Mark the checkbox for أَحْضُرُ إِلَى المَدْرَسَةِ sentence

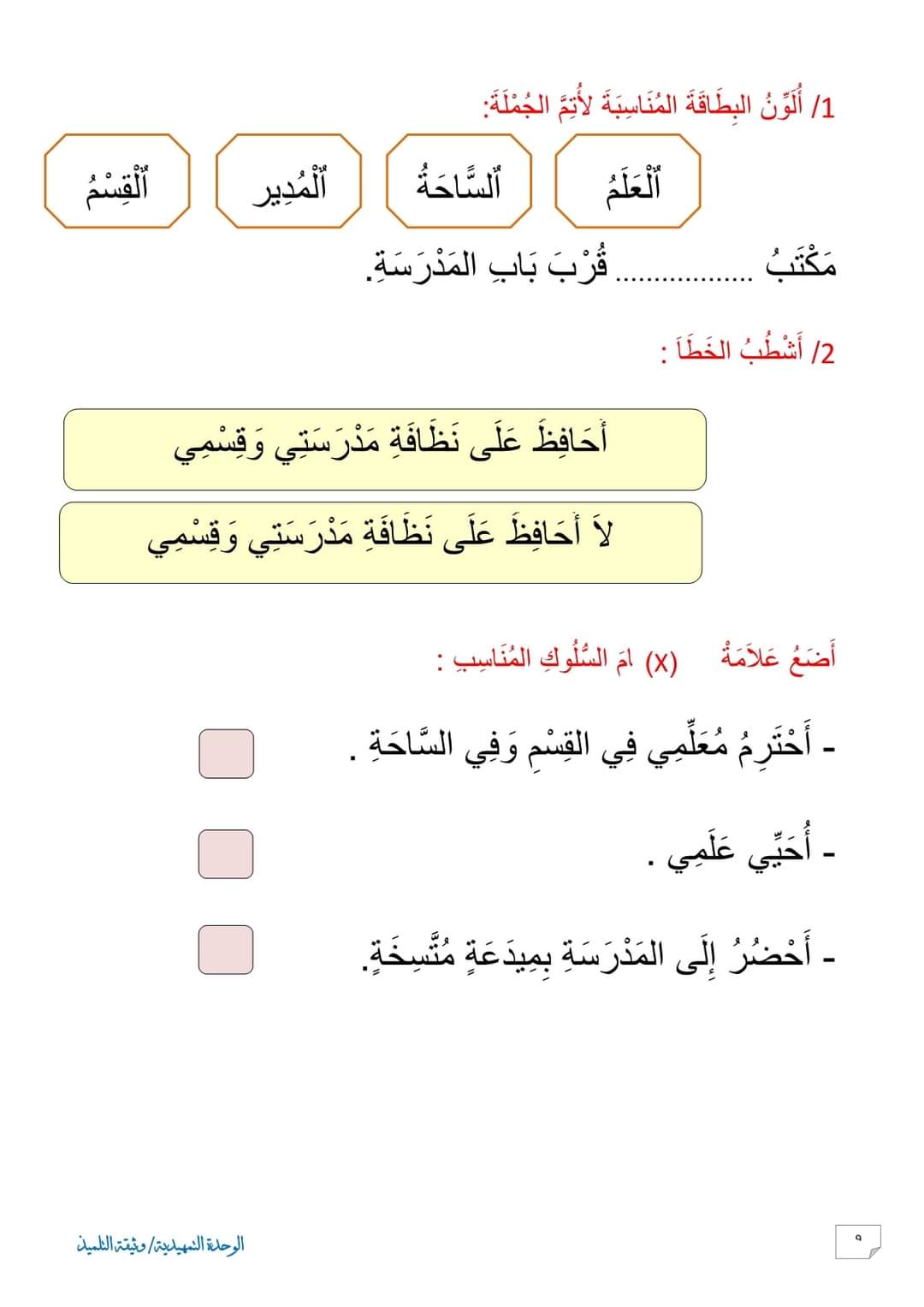226,949
